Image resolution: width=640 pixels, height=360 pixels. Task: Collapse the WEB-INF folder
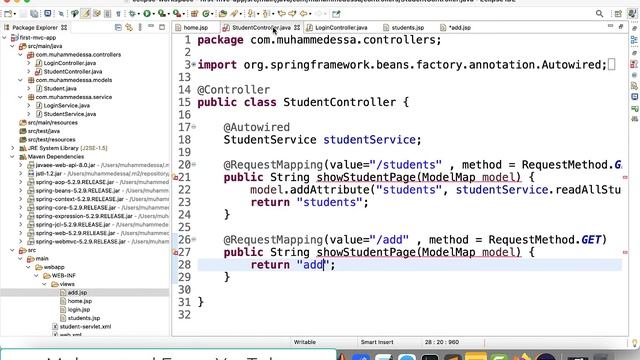[36, 276]
